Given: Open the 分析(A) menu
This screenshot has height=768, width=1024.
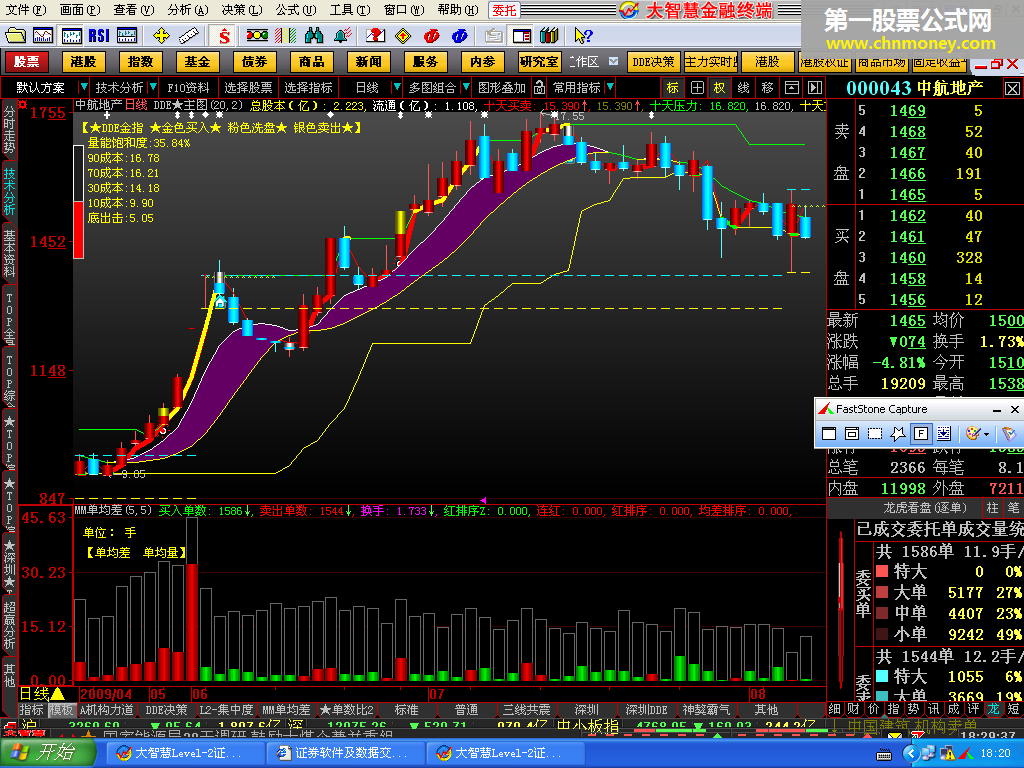Looking at the screenshot, I should point(187,10).
